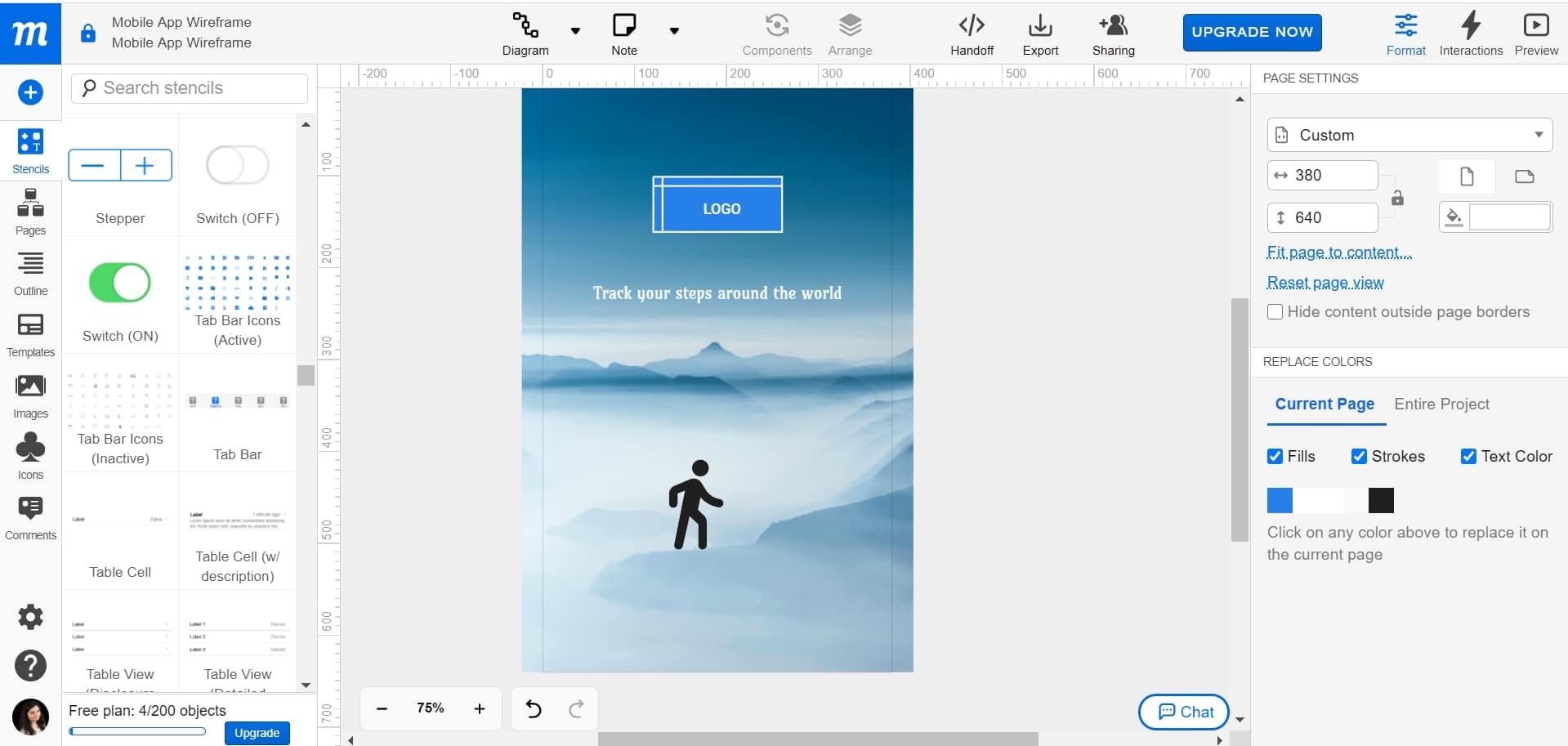Image resolution: width=1568 pixels, height=746 pixels.
Task: Open the Icons panel
Action: (30, 454)
